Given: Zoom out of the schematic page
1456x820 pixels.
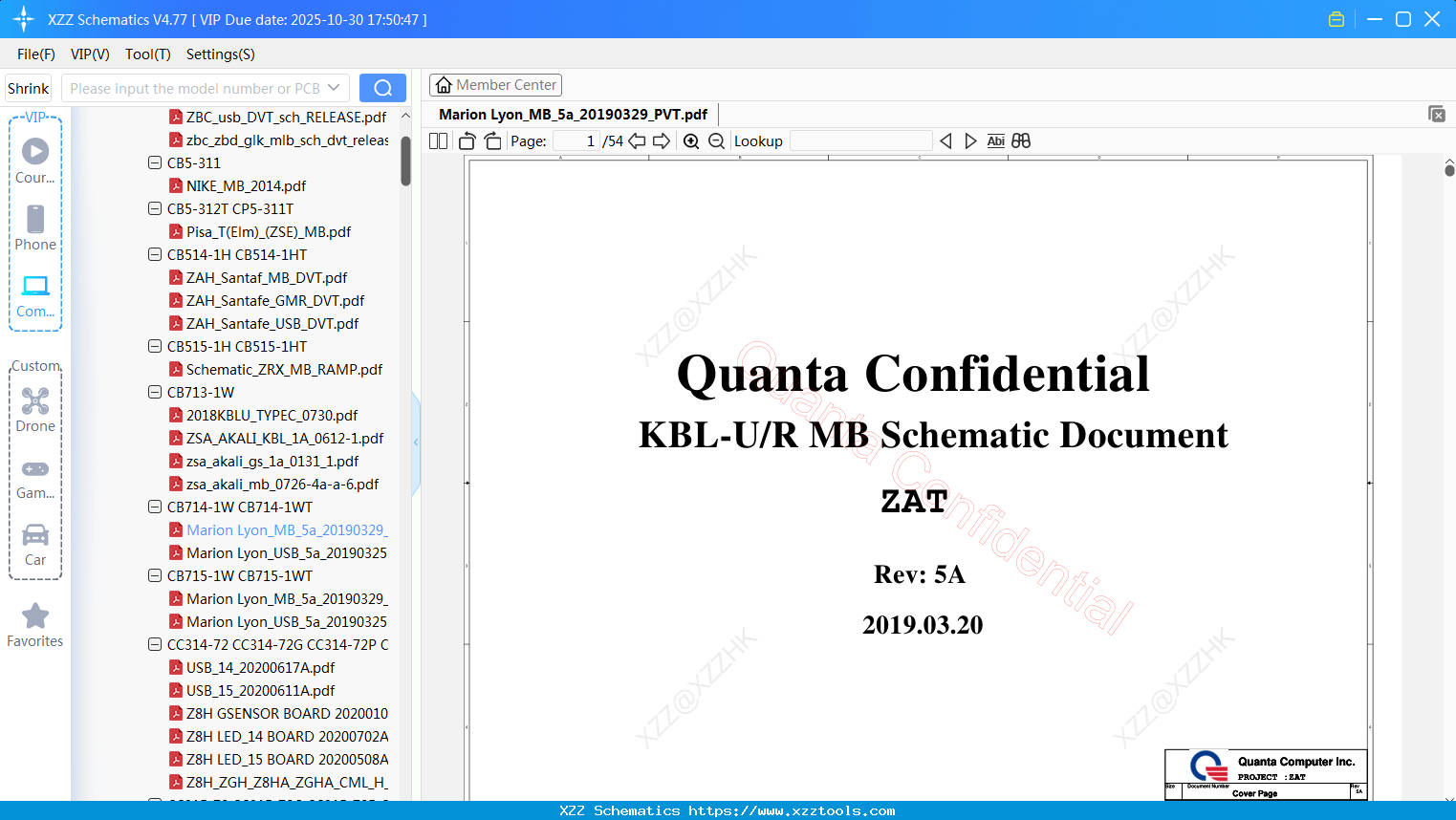Looking at the screenshot, I should tap(717, 141).
